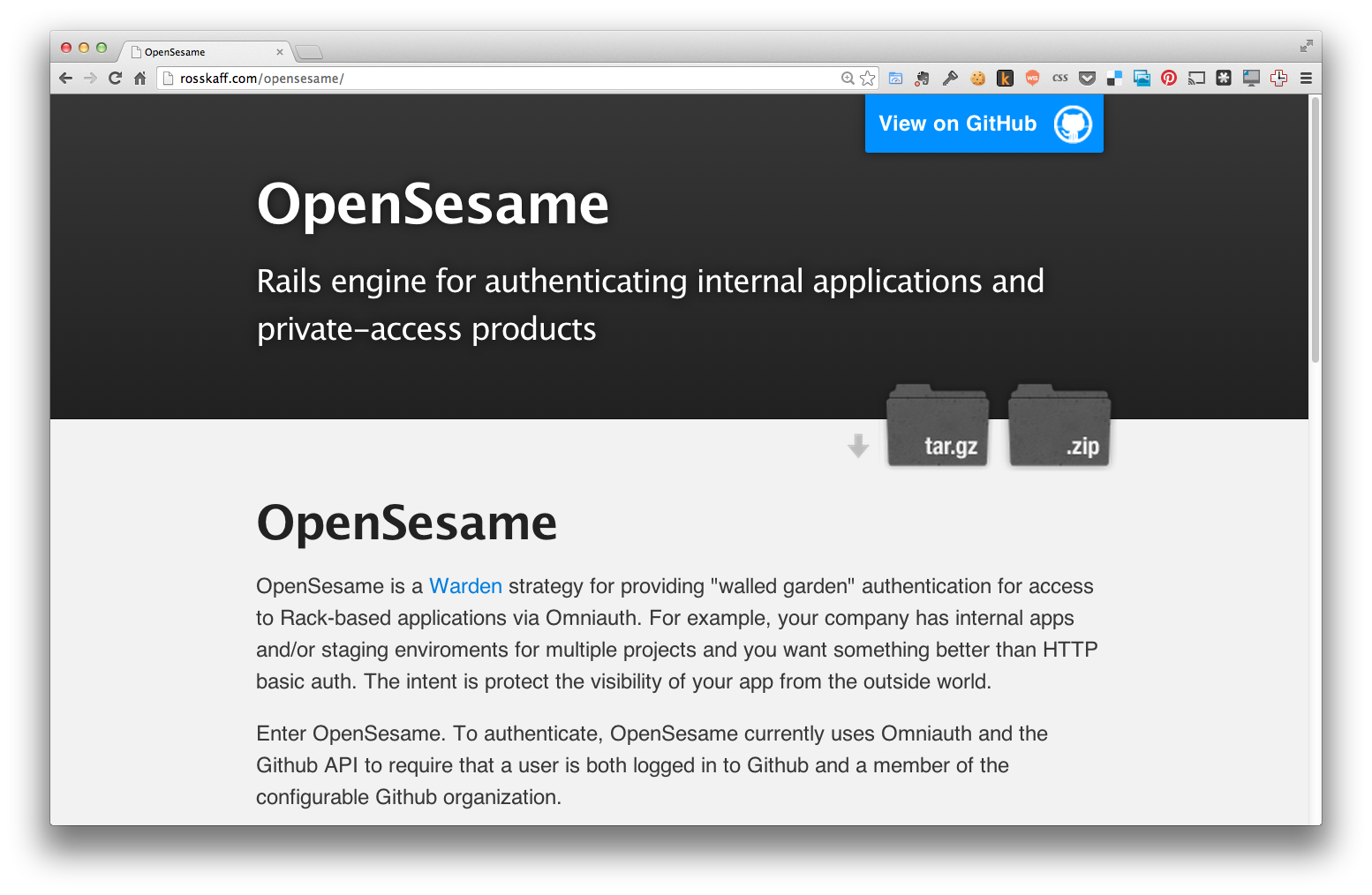Go back to the previous page
This screenshot has height=895, width=1372.
click(65, 79)
